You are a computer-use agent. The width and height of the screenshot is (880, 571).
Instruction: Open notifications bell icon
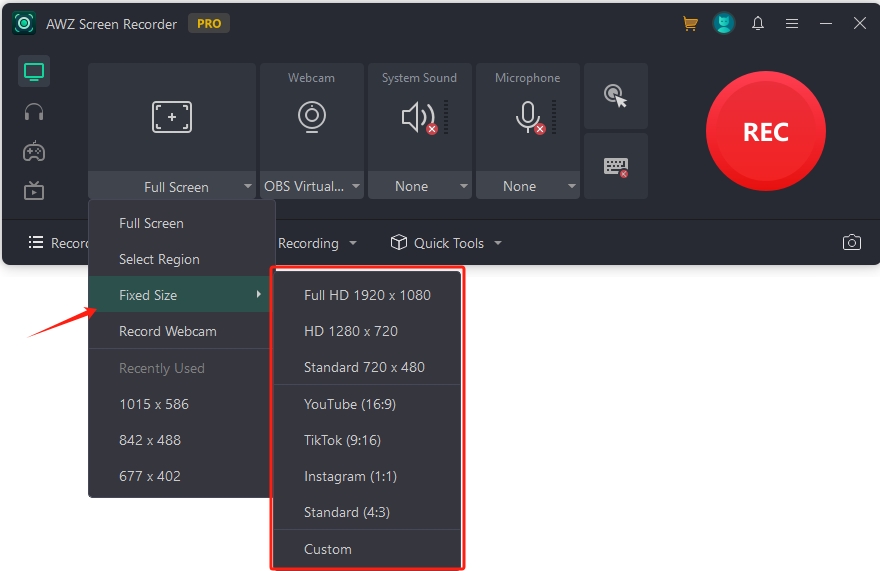pyautogui.click(x=758, y=24)
